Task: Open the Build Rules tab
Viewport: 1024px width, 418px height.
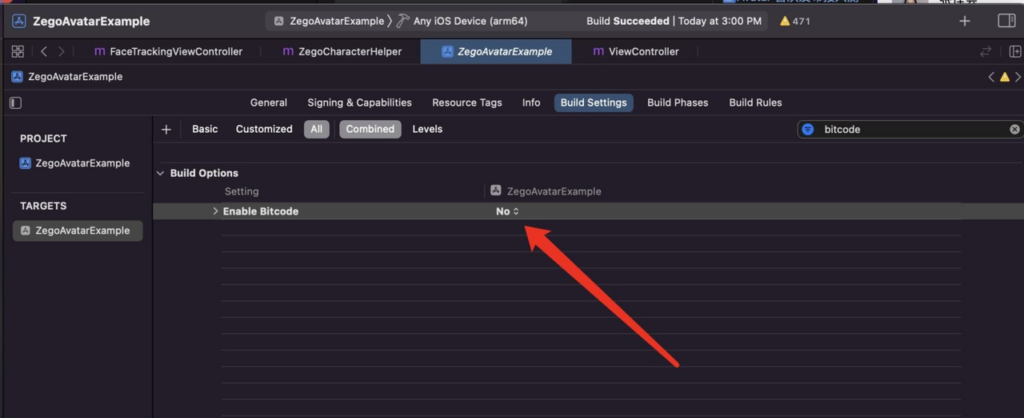Action: click(756, 103)
